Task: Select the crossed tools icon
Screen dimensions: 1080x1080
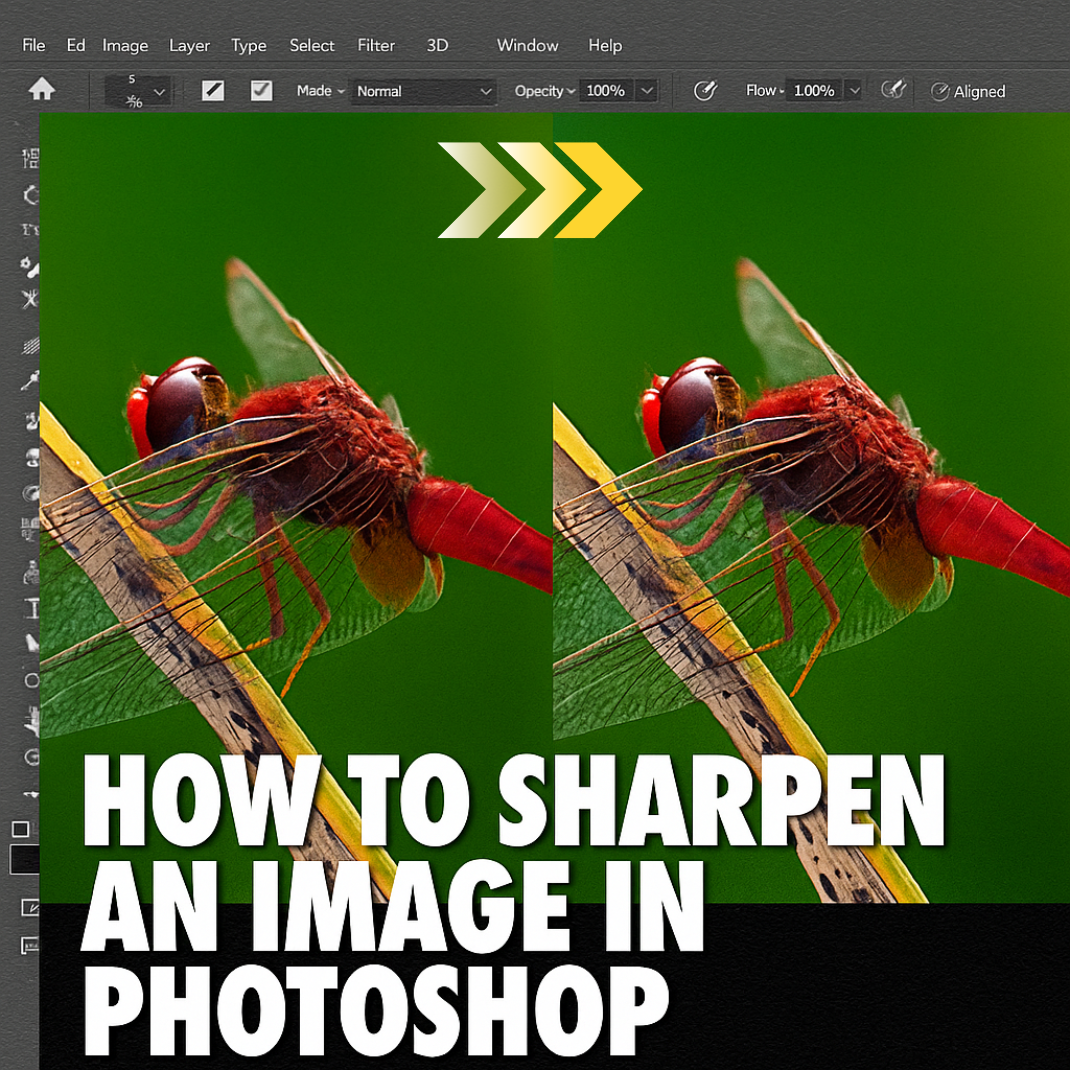Action: pyautogui.click(x=30, y=299)
